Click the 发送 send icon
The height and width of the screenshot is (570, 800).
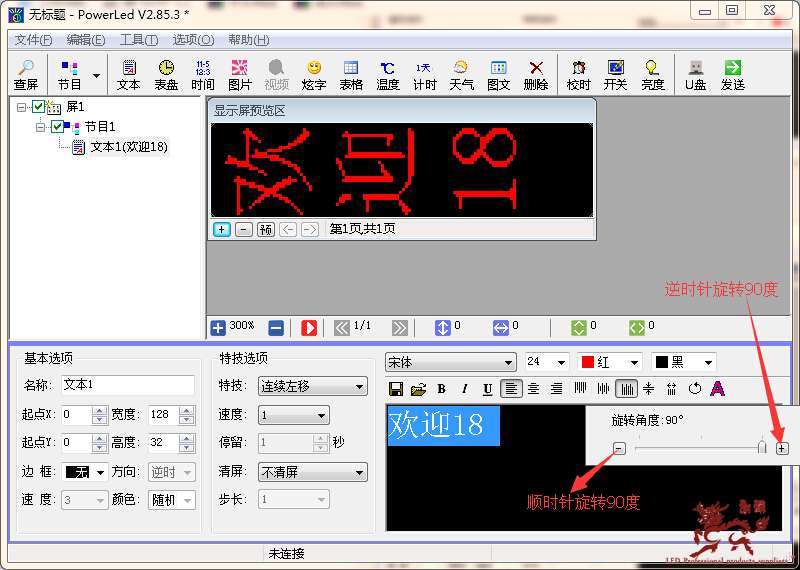pyautogui.click(x=733, y=74)
